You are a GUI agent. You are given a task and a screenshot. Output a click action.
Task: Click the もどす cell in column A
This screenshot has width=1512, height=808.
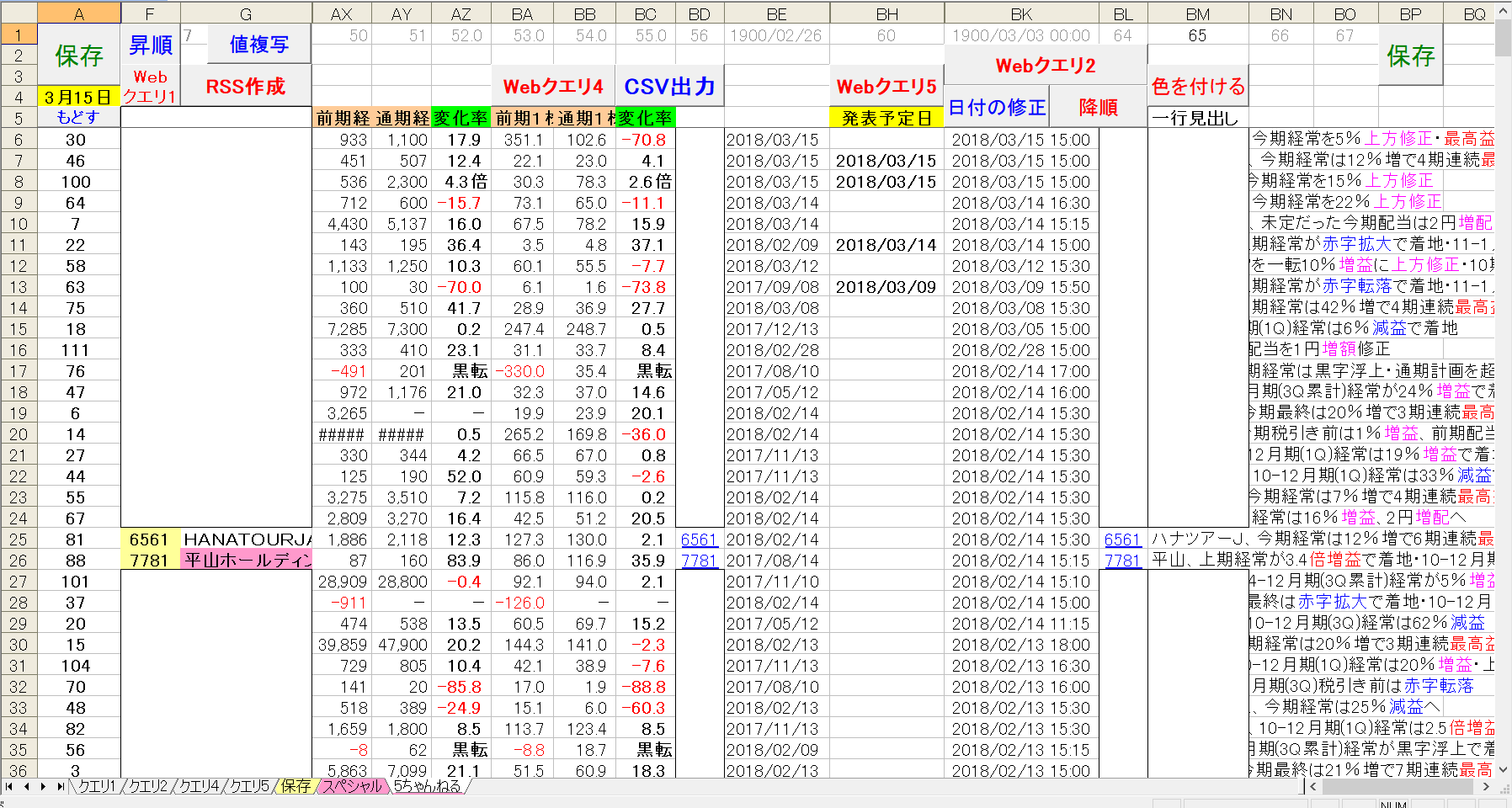pos(78,117)
